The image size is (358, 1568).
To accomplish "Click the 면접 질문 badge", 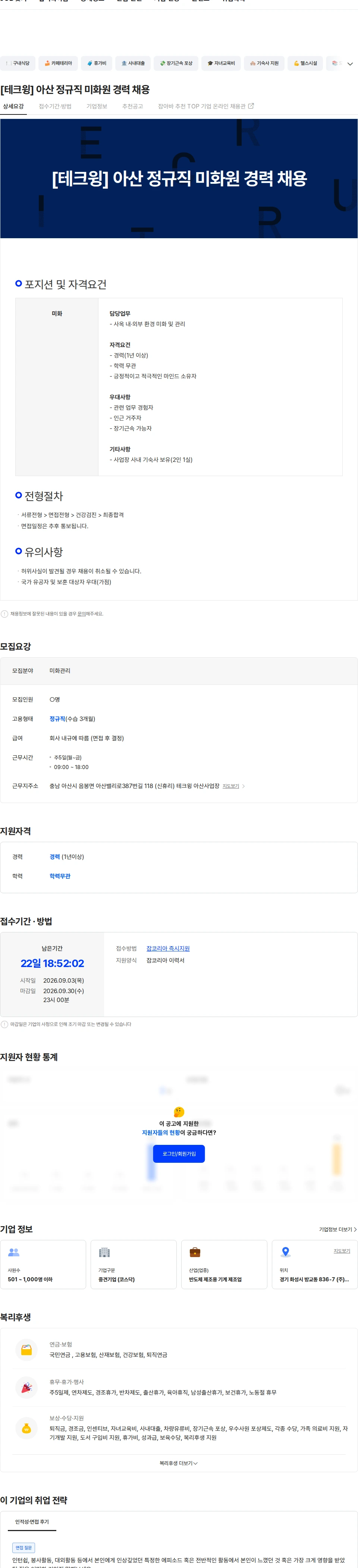I will [24, 1547].
